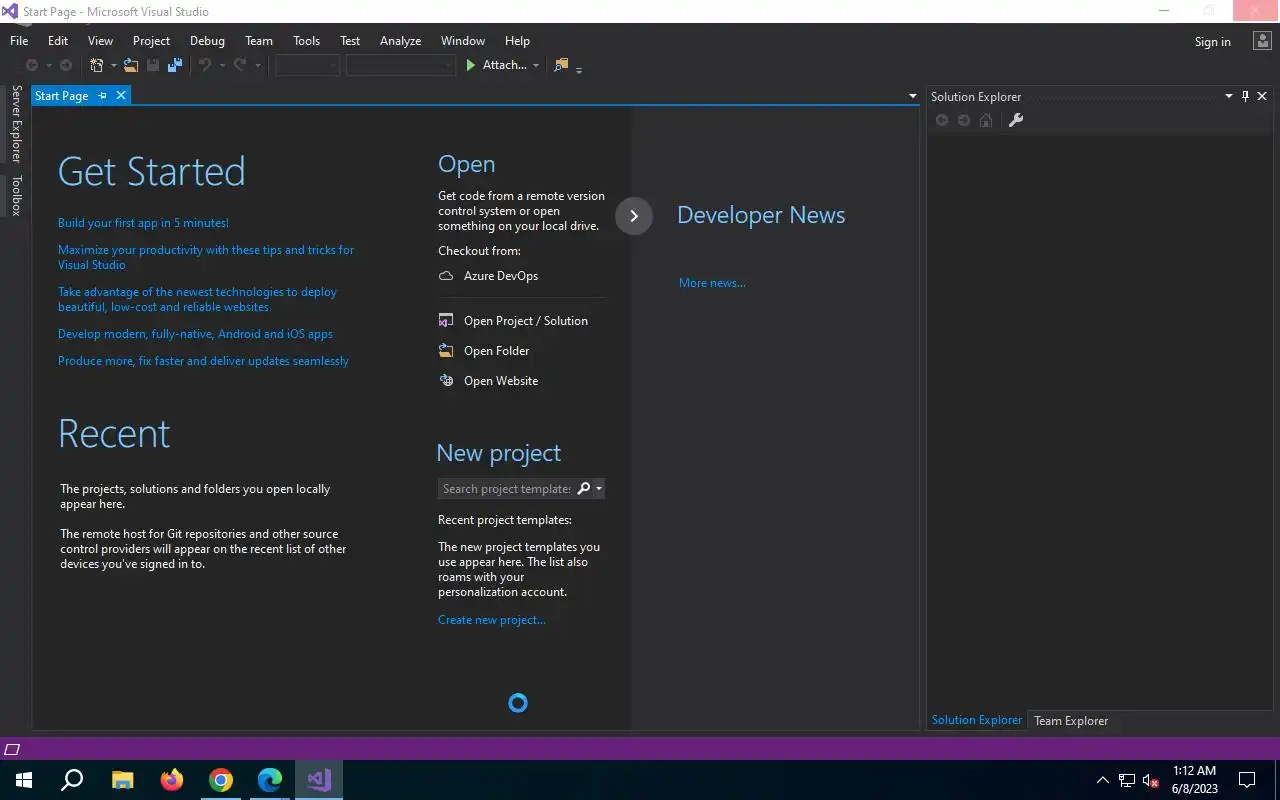Open the Server Explorer side tab
The image size is (1280, 800).
pos(16,124)
